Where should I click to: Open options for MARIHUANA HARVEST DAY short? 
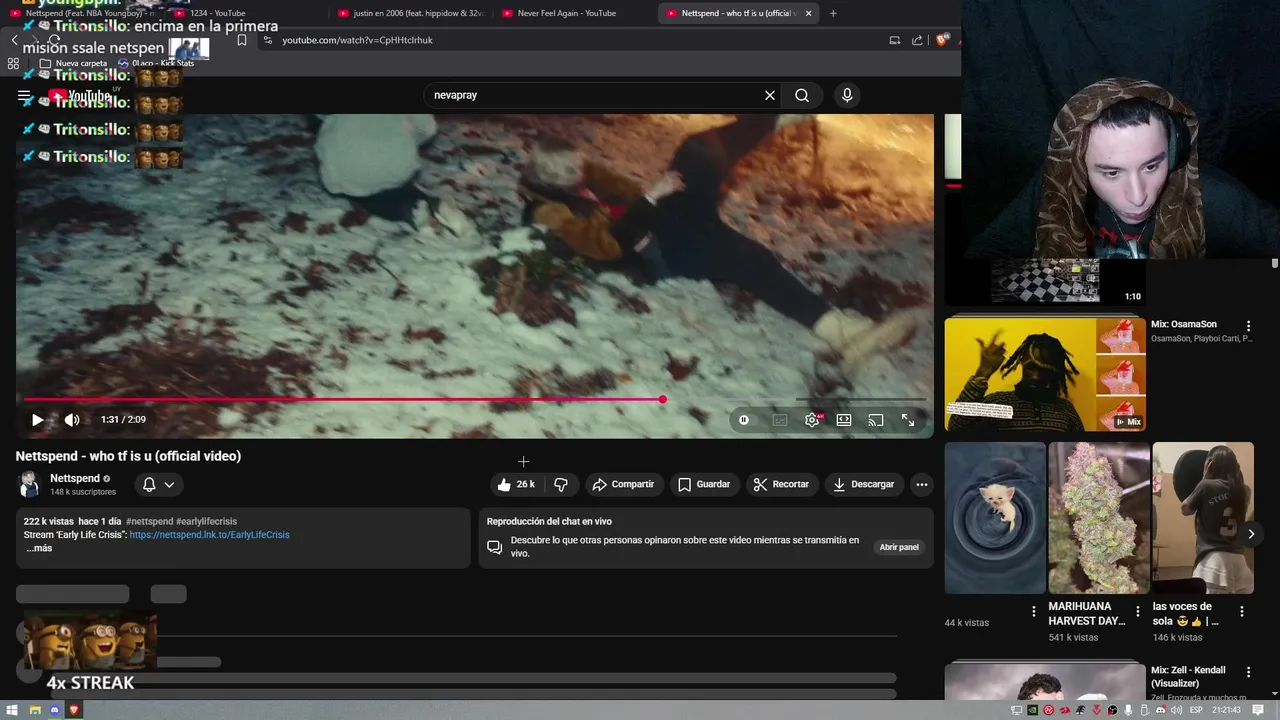(x=1138, y=611)
